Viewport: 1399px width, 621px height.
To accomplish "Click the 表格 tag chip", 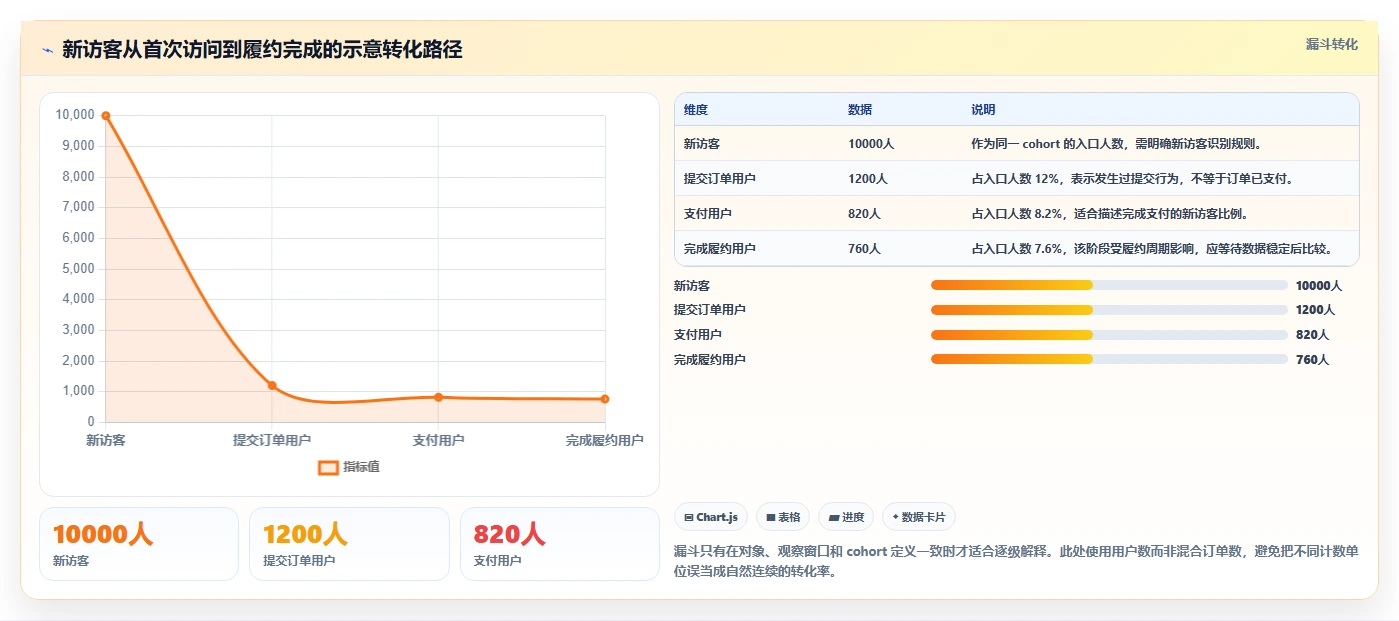I will point(783,517).
